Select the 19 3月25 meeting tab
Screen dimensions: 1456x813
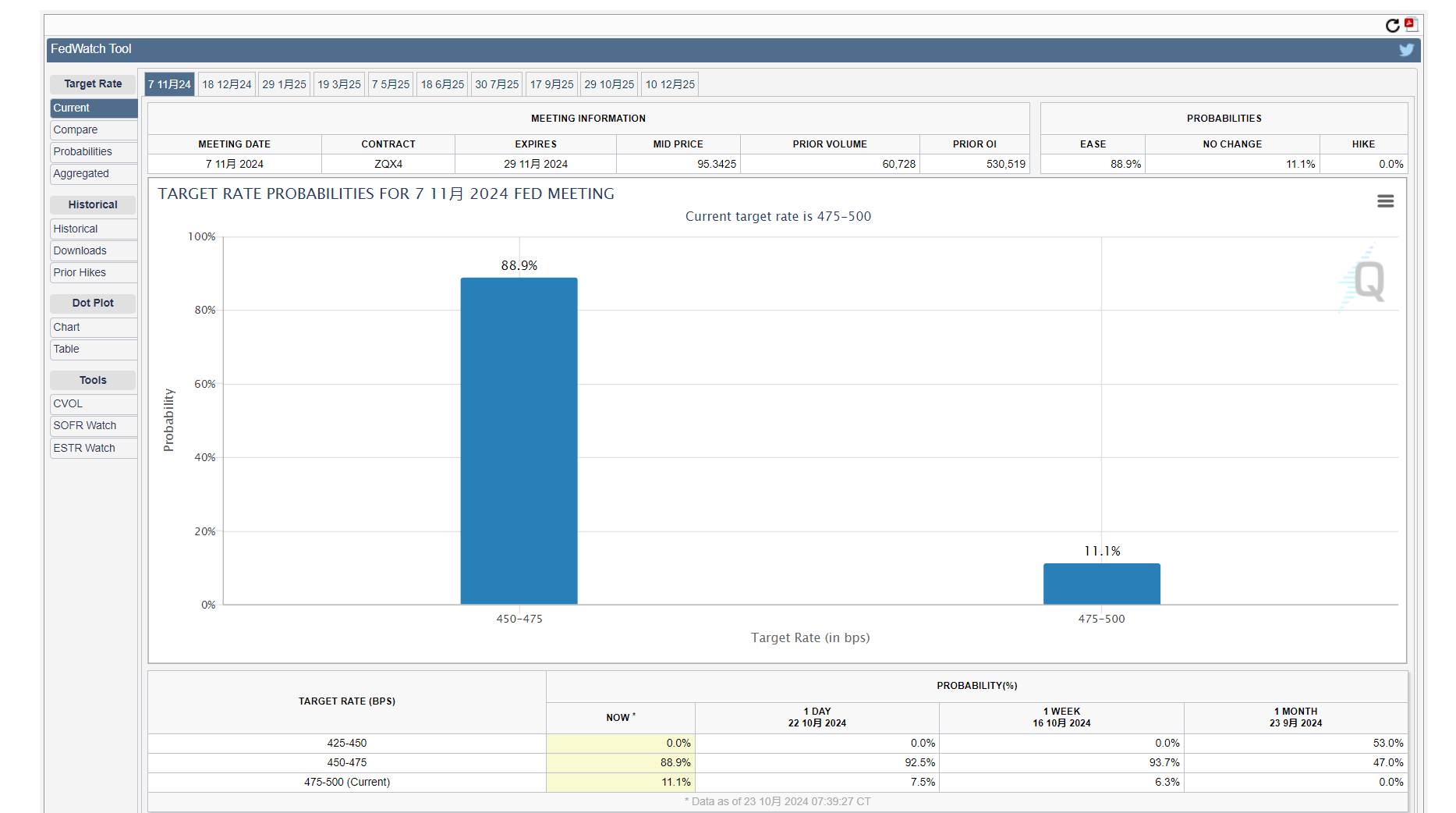[339, 84]
